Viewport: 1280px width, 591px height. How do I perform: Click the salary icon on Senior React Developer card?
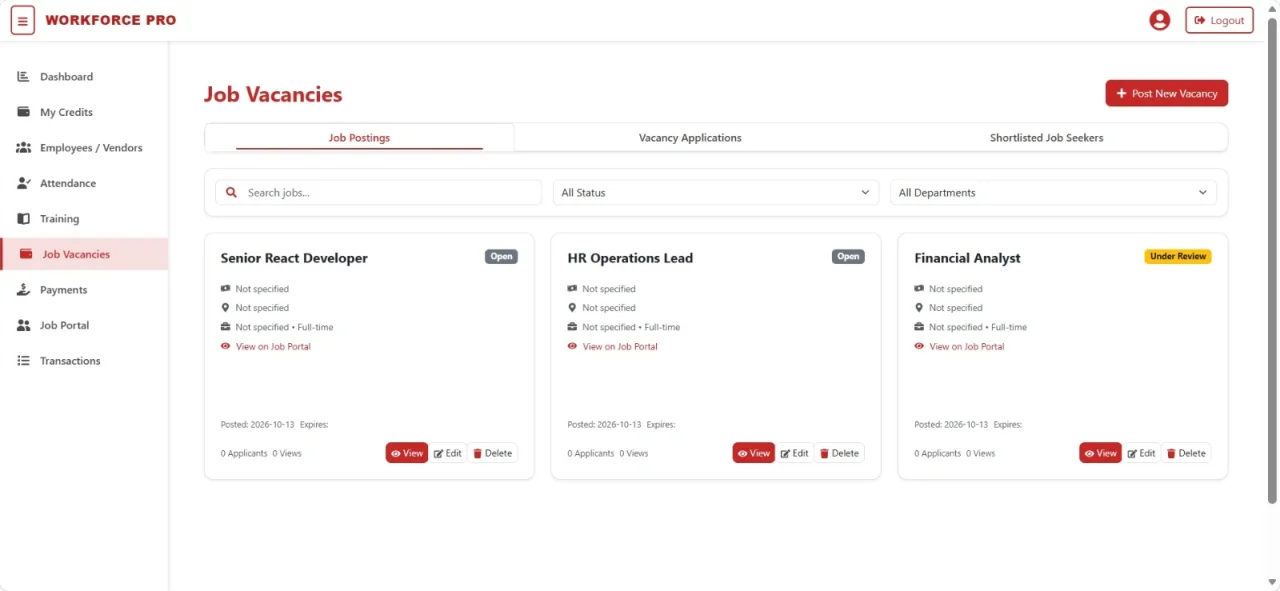coord(225,289)
